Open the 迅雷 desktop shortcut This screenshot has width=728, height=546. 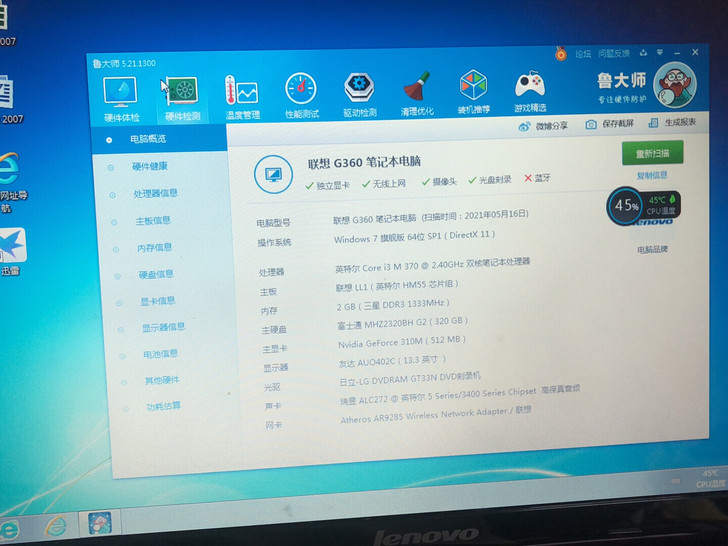(x=13, y=251)
